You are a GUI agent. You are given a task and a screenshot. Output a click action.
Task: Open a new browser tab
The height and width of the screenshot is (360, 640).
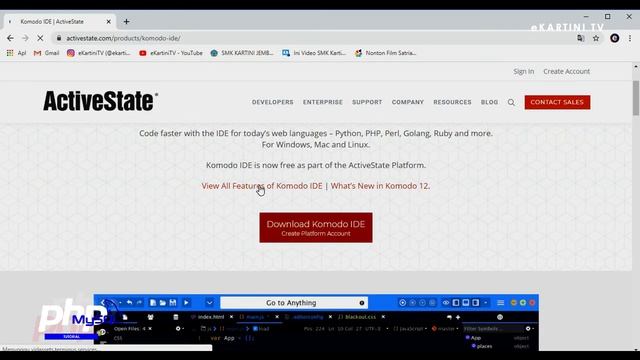(127, 22)
